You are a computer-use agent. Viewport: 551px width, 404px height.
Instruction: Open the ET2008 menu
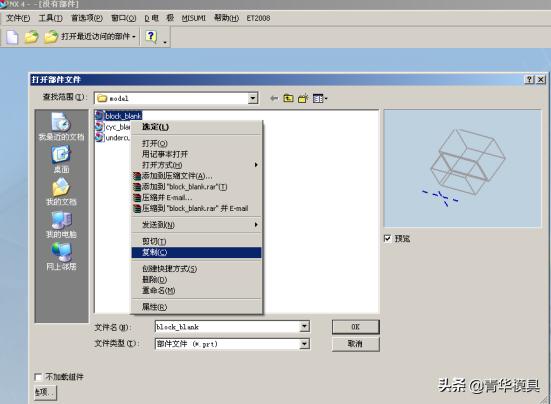[x=258, y=18]
